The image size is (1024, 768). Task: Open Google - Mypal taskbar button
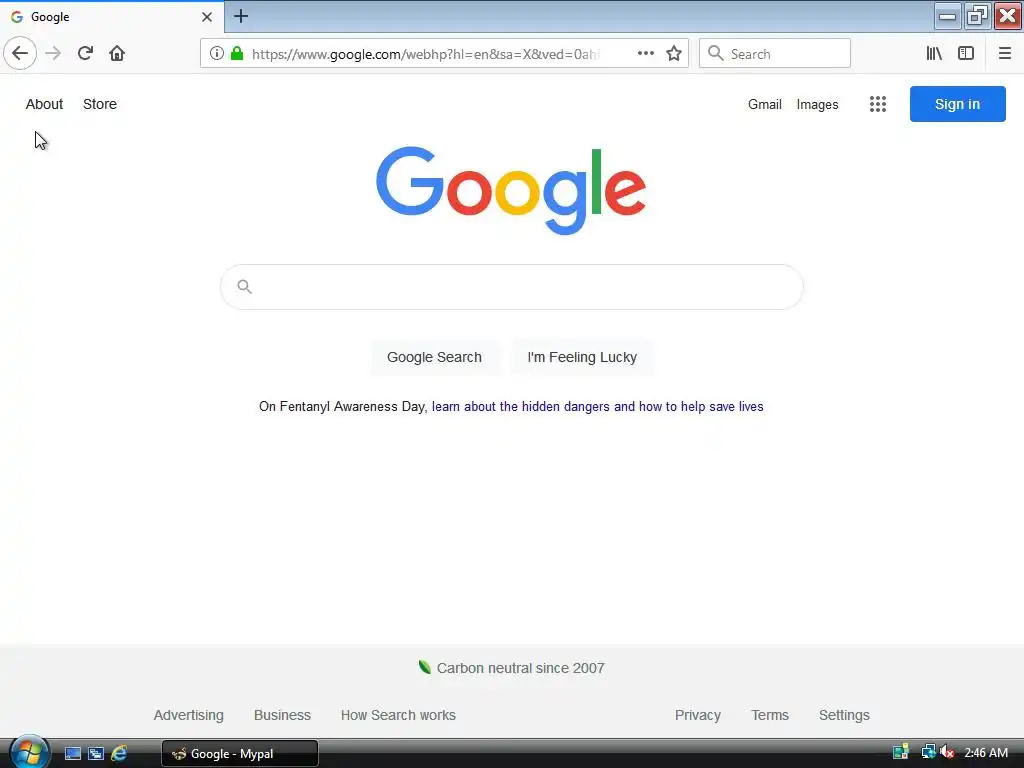tap(240, 754)
